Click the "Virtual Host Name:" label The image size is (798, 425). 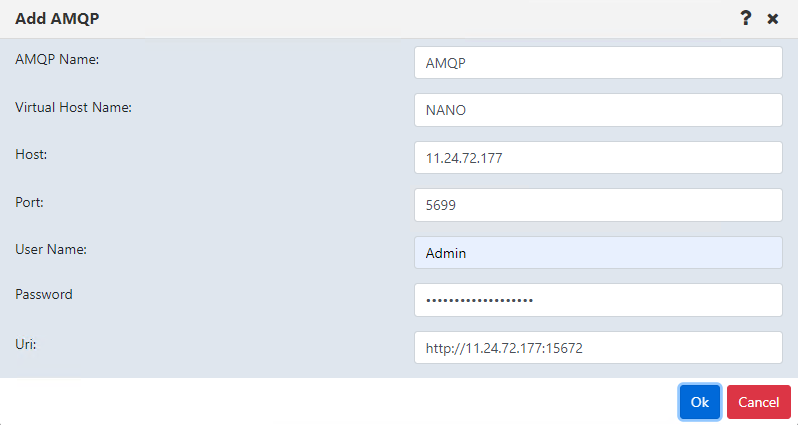click(73, 107)
